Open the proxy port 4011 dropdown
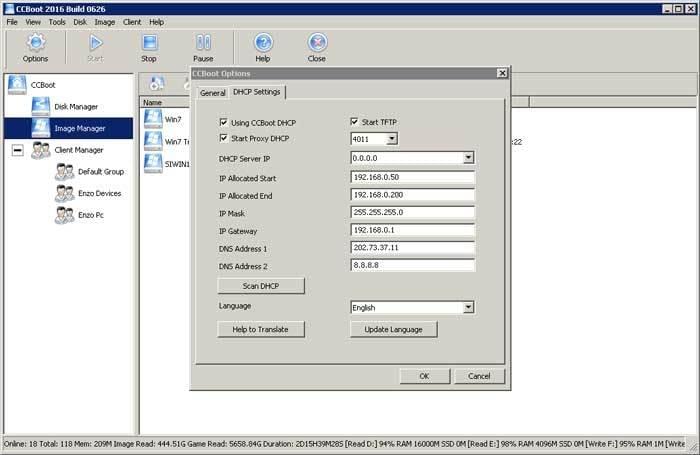The height and width of the screenshot is (455, 700). point(391,139)
